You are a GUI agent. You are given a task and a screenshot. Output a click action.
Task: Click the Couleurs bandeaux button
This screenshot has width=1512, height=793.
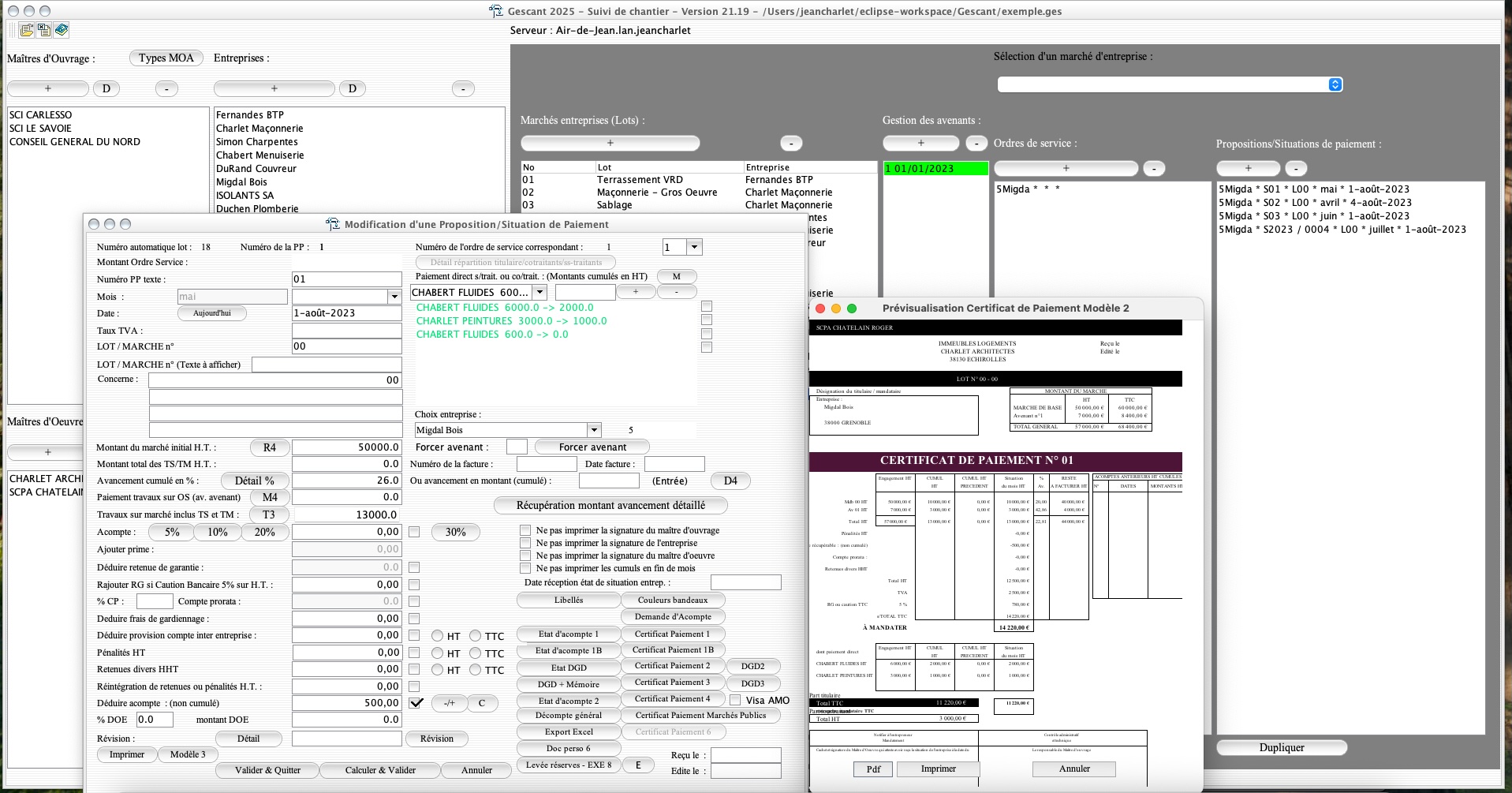[x=672, y=600]
